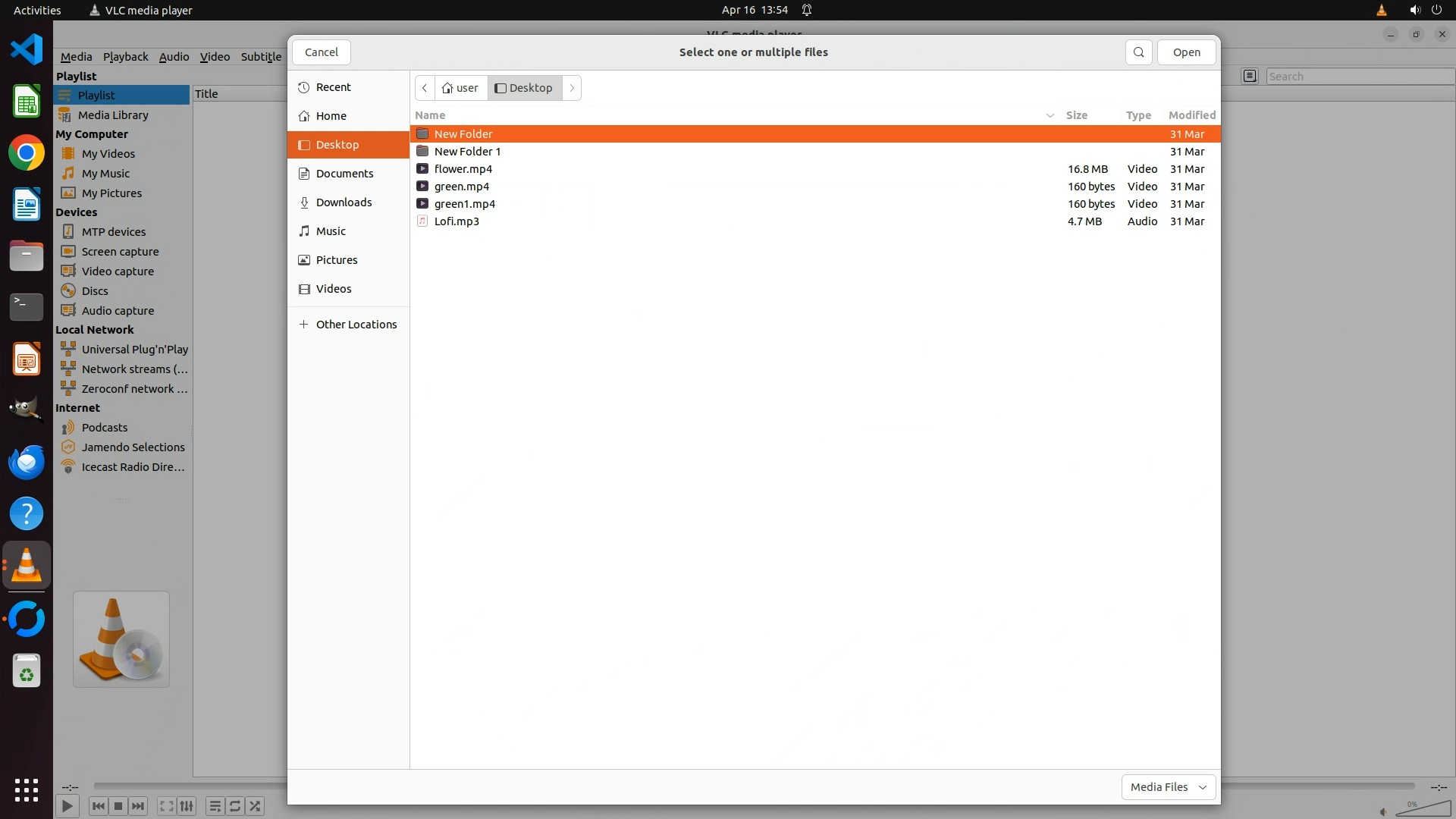Click the Home folder sidebar entry
Viewport: 1456px width, 819px height.
click(x=331, y=116)
